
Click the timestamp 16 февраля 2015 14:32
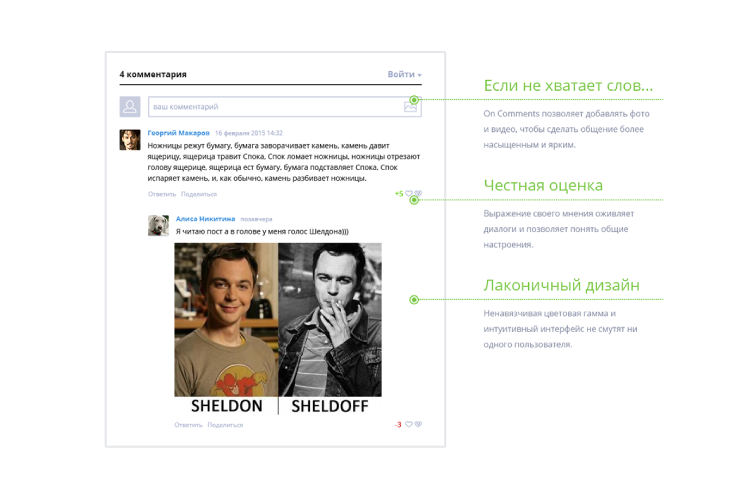(x=248, y=132)
